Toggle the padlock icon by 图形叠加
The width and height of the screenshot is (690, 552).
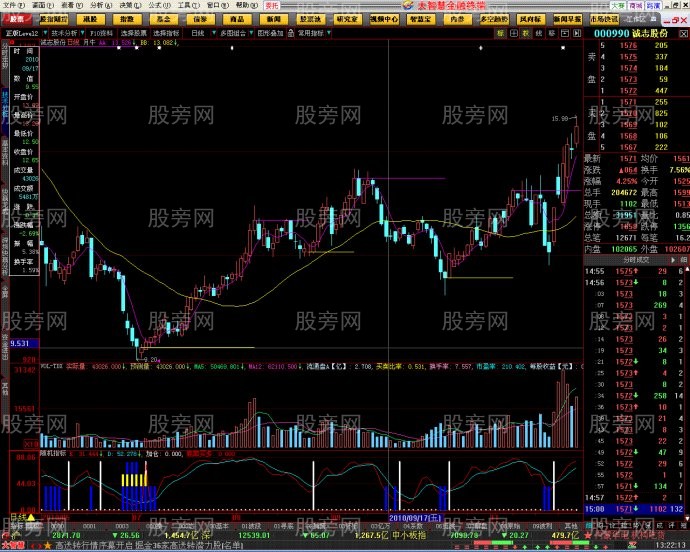click(291, 33)
